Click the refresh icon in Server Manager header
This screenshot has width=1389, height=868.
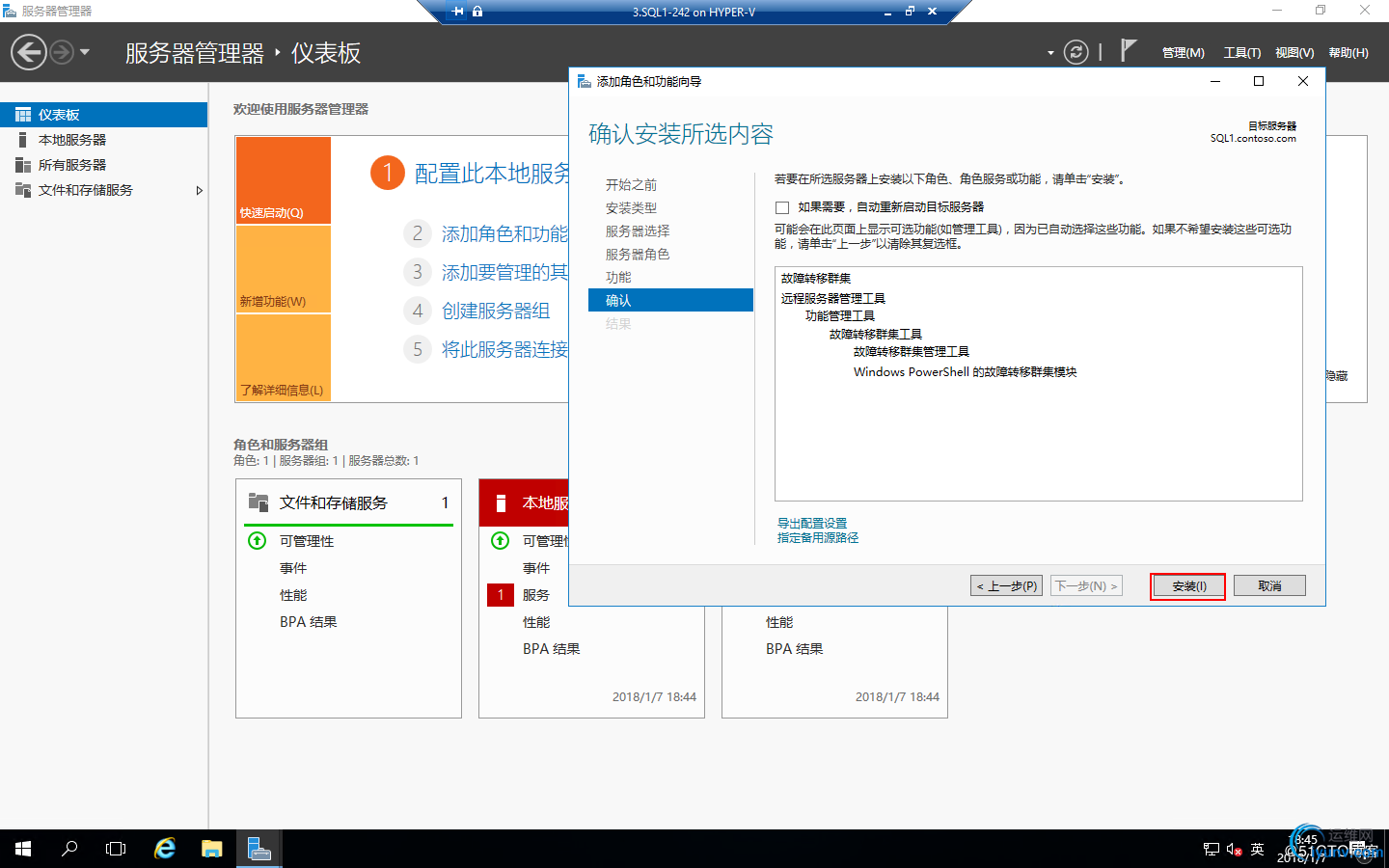(1076, 52)
